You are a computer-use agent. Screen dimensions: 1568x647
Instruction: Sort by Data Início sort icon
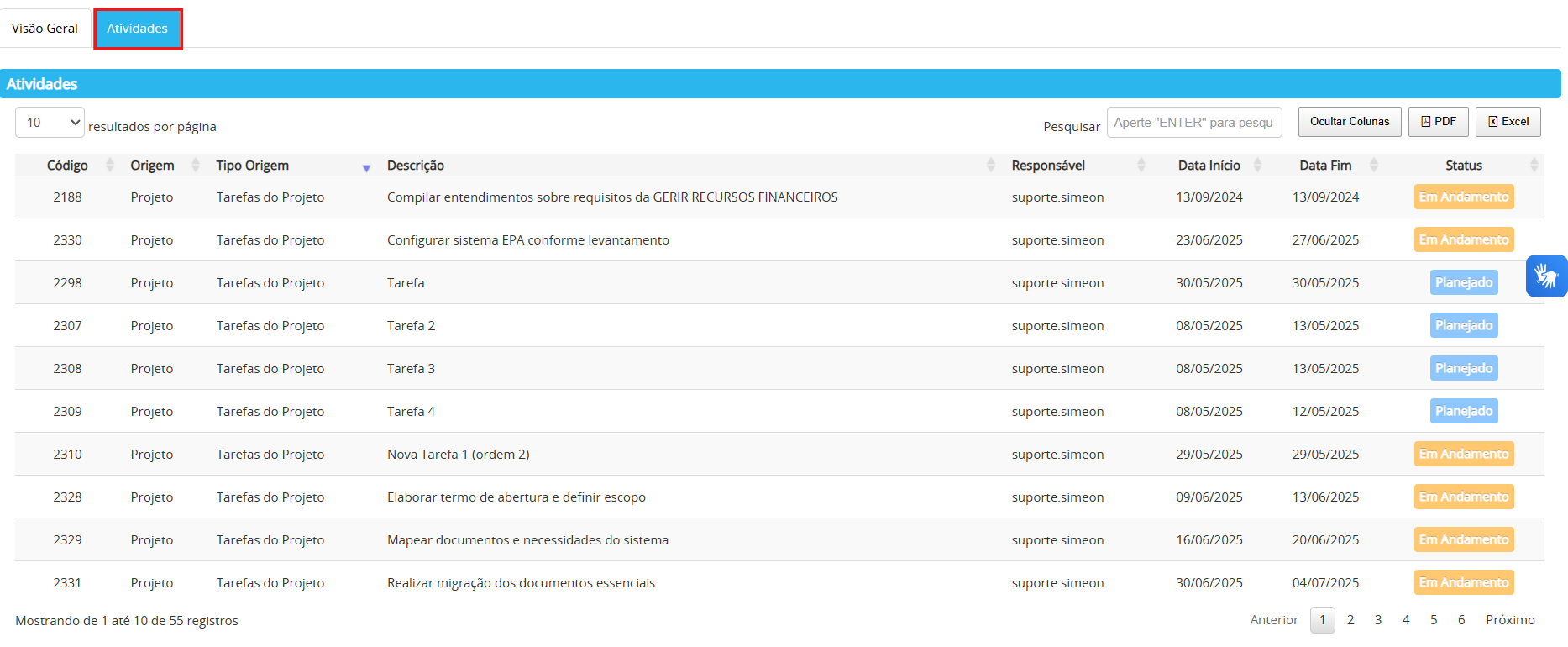pos(1257,166)
